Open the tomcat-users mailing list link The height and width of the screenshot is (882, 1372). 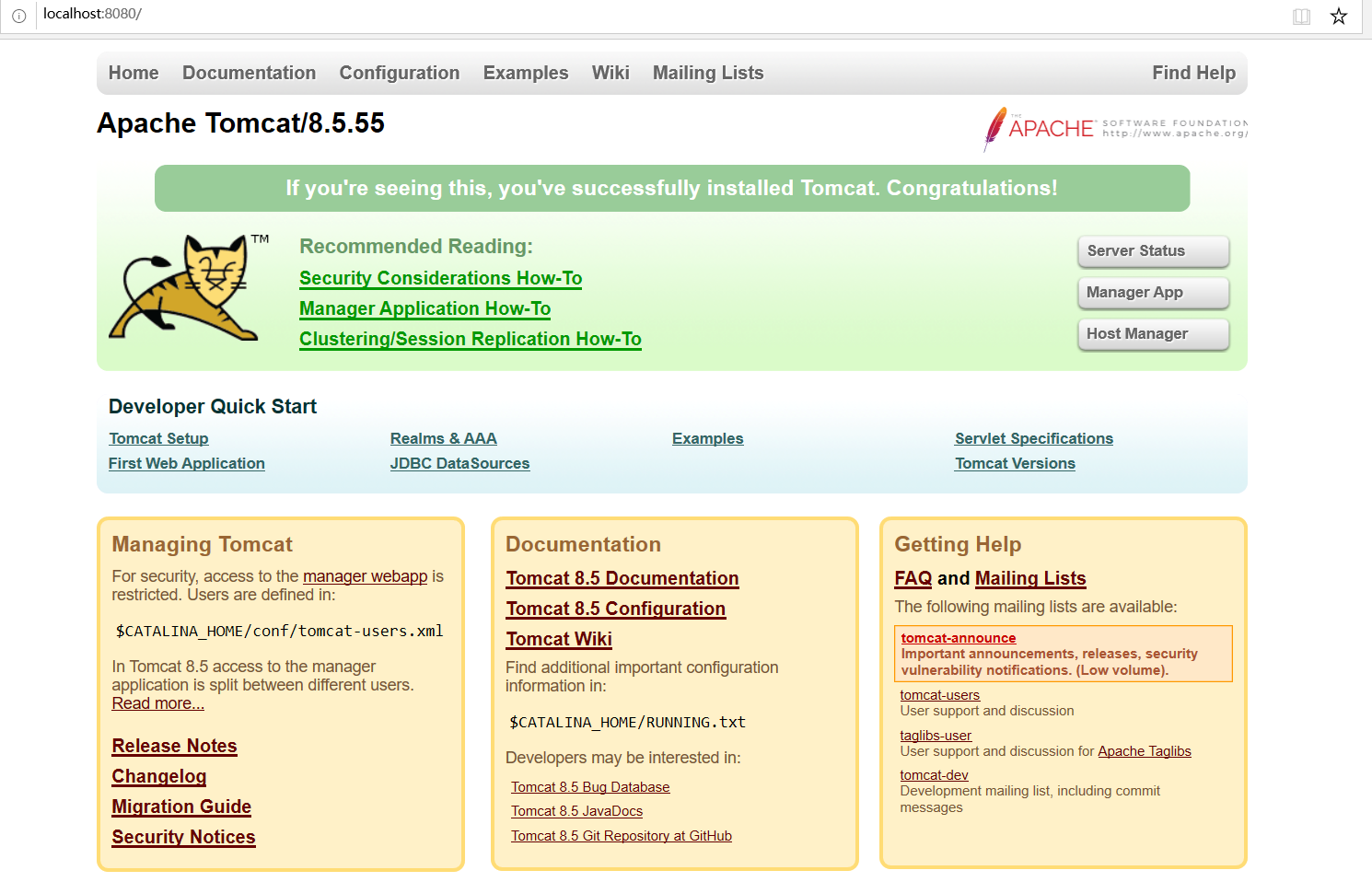940,695
